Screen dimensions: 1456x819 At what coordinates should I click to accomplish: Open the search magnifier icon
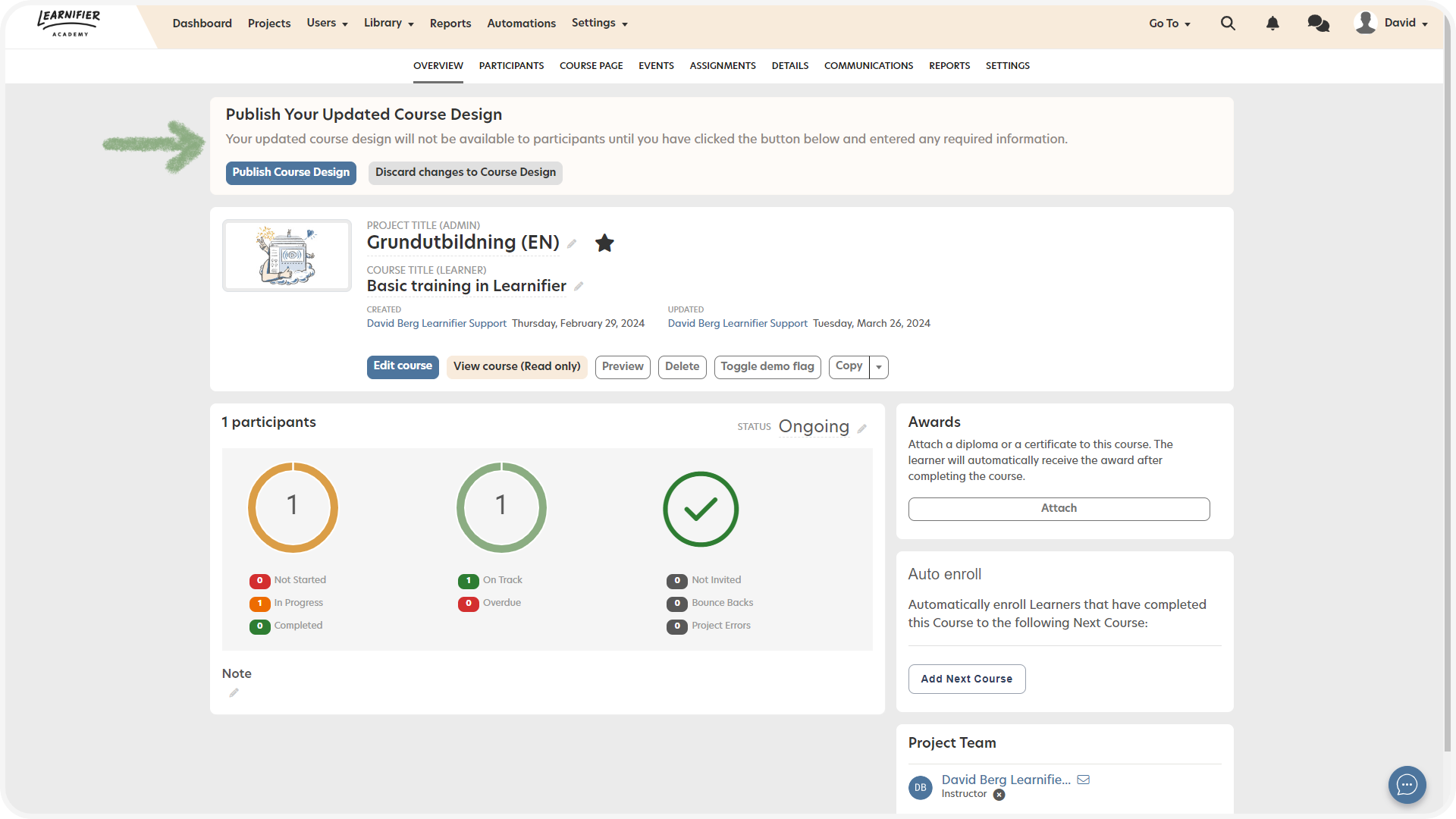coord(1228,24)
